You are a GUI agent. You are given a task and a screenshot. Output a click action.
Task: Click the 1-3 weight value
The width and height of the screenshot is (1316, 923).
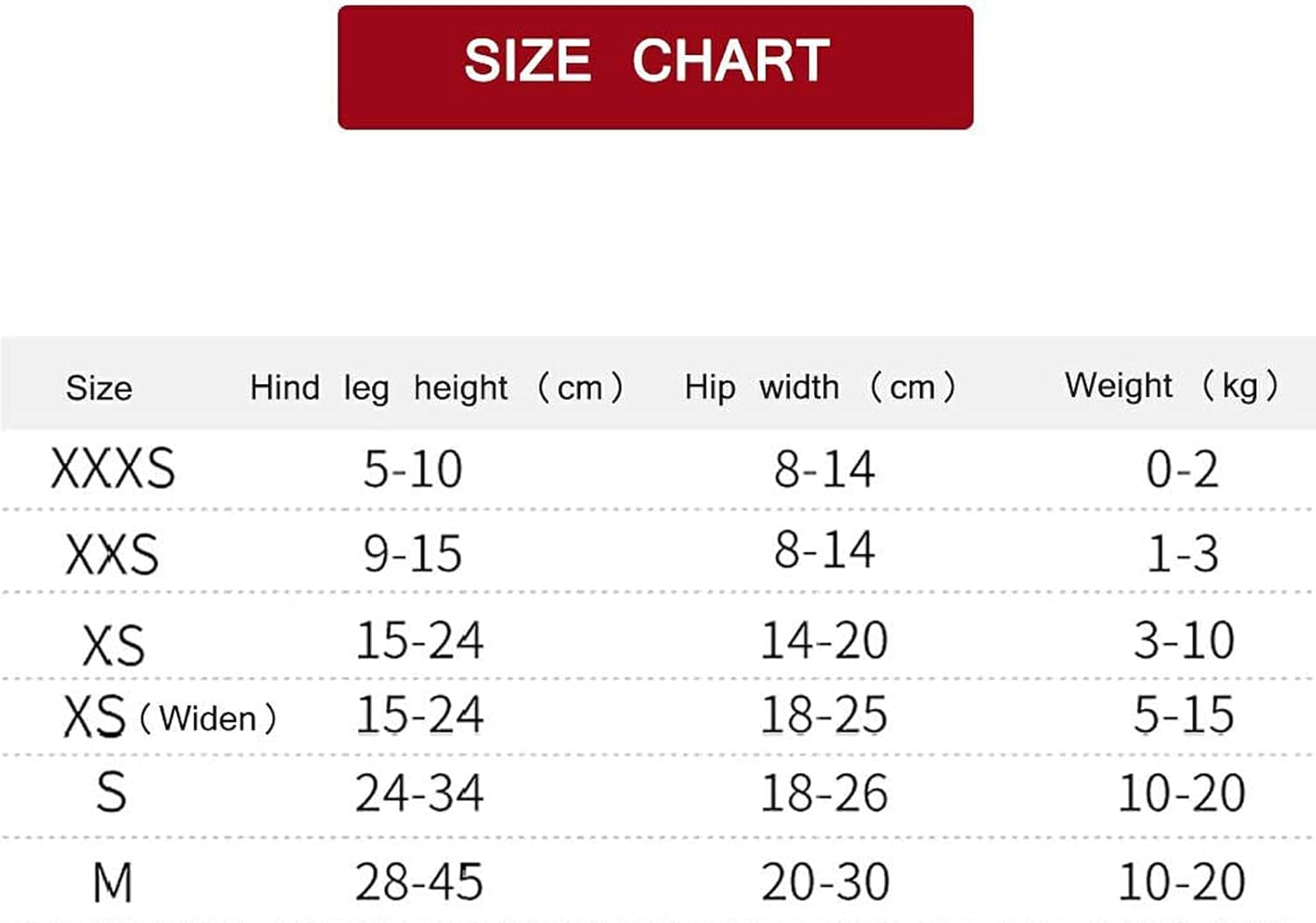1183,554
